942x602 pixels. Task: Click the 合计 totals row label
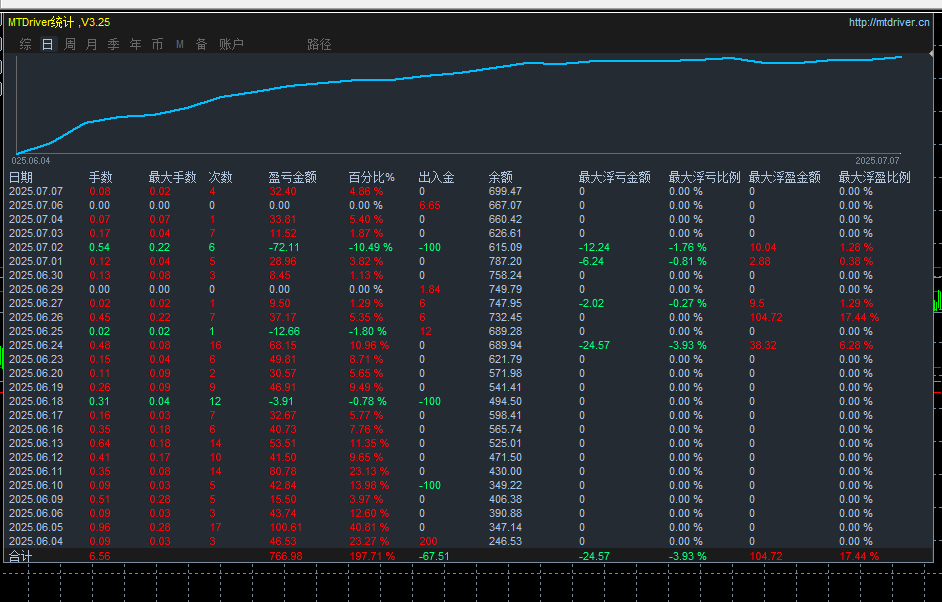pyautogui.click(x=20, y=556)
